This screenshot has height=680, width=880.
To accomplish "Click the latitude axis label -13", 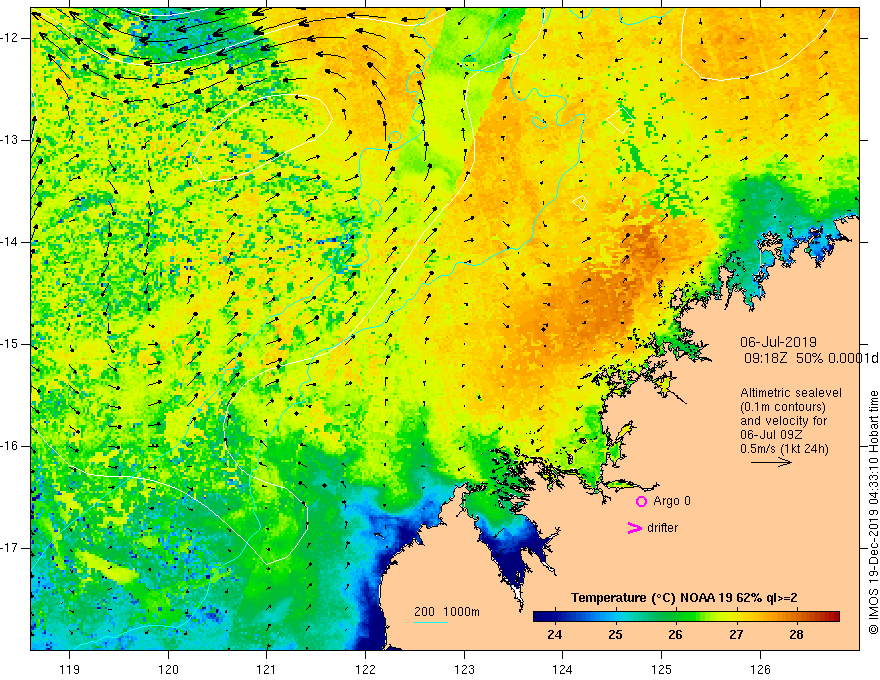I will click(x=10, y=140).
